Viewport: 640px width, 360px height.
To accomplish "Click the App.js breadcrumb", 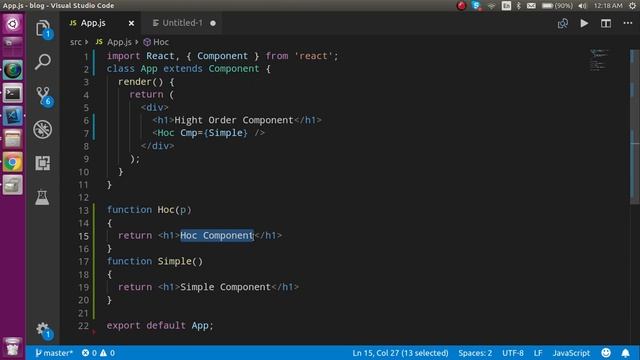I will coord(119,42).
